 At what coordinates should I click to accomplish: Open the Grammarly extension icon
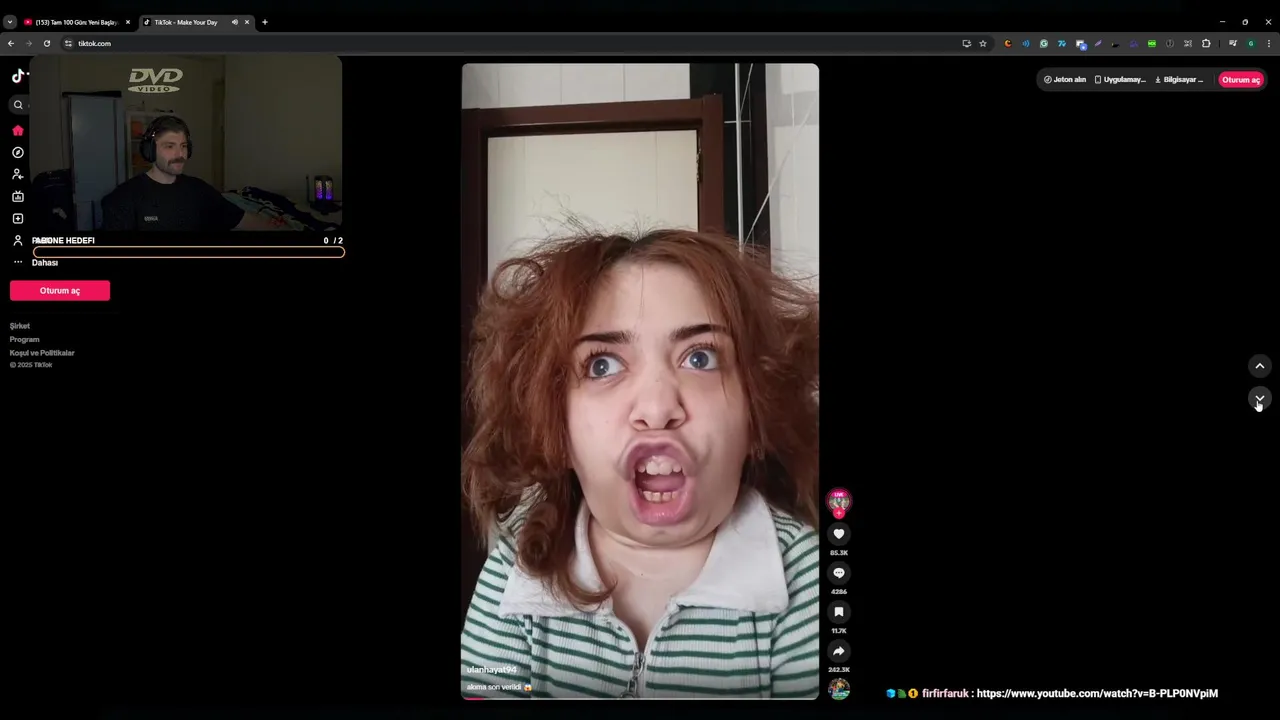[1044, 44]
